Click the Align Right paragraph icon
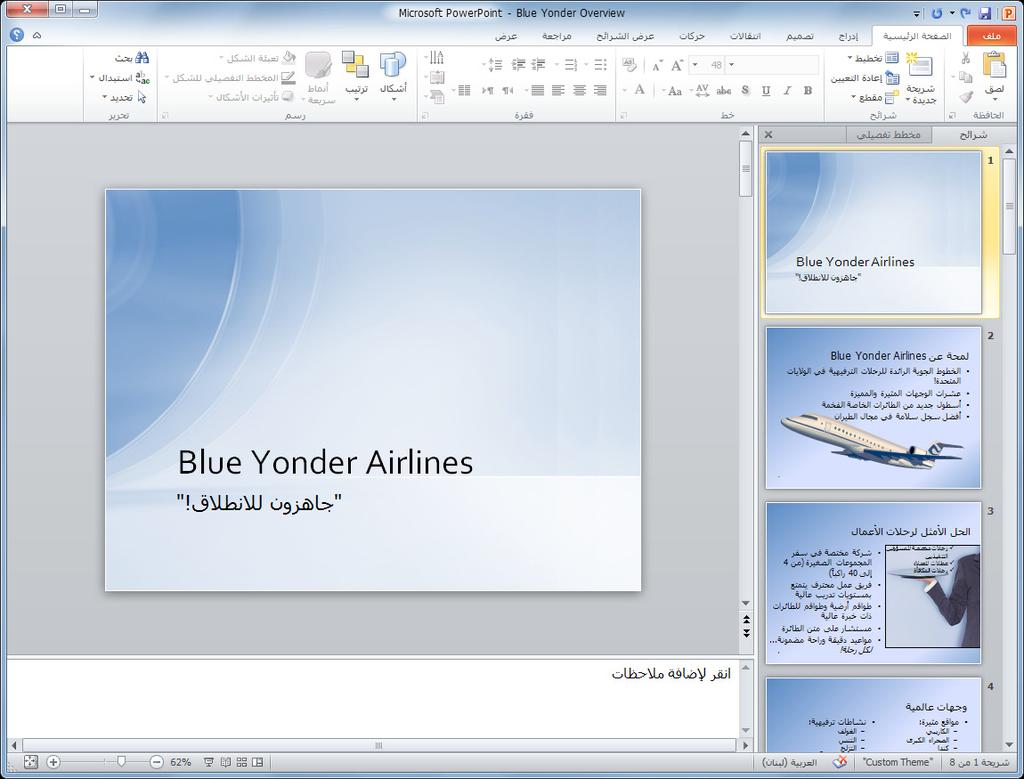This screenshot has width=1024, height=779. pyautogui.click(x=600, y=91)
